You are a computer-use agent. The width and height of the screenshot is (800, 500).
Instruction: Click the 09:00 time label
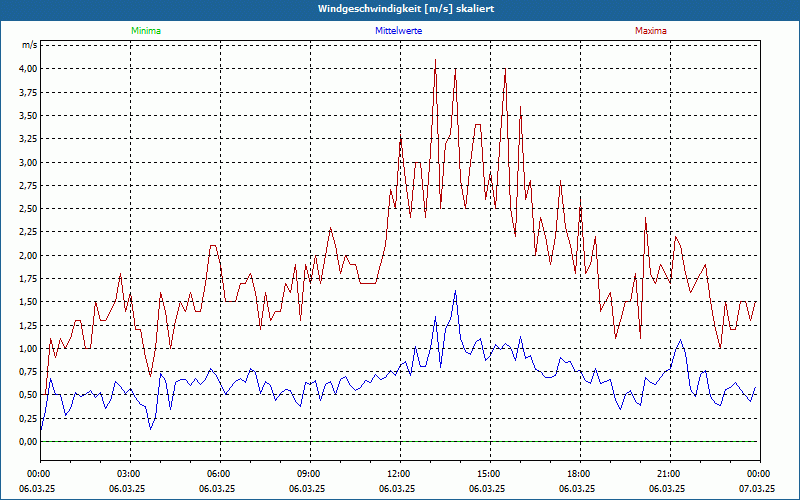[x=310, y=474]
